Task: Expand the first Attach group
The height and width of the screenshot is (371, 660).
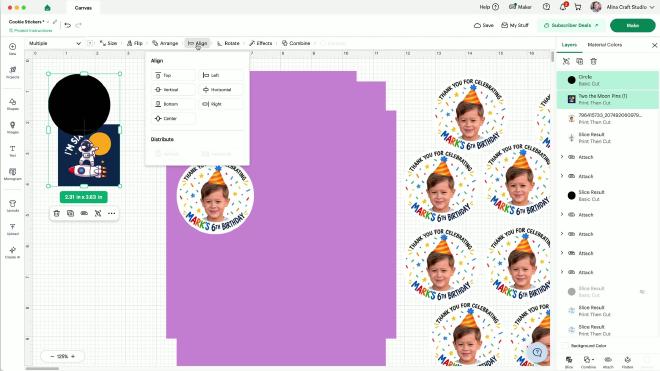Action: [x=562, y=157]
